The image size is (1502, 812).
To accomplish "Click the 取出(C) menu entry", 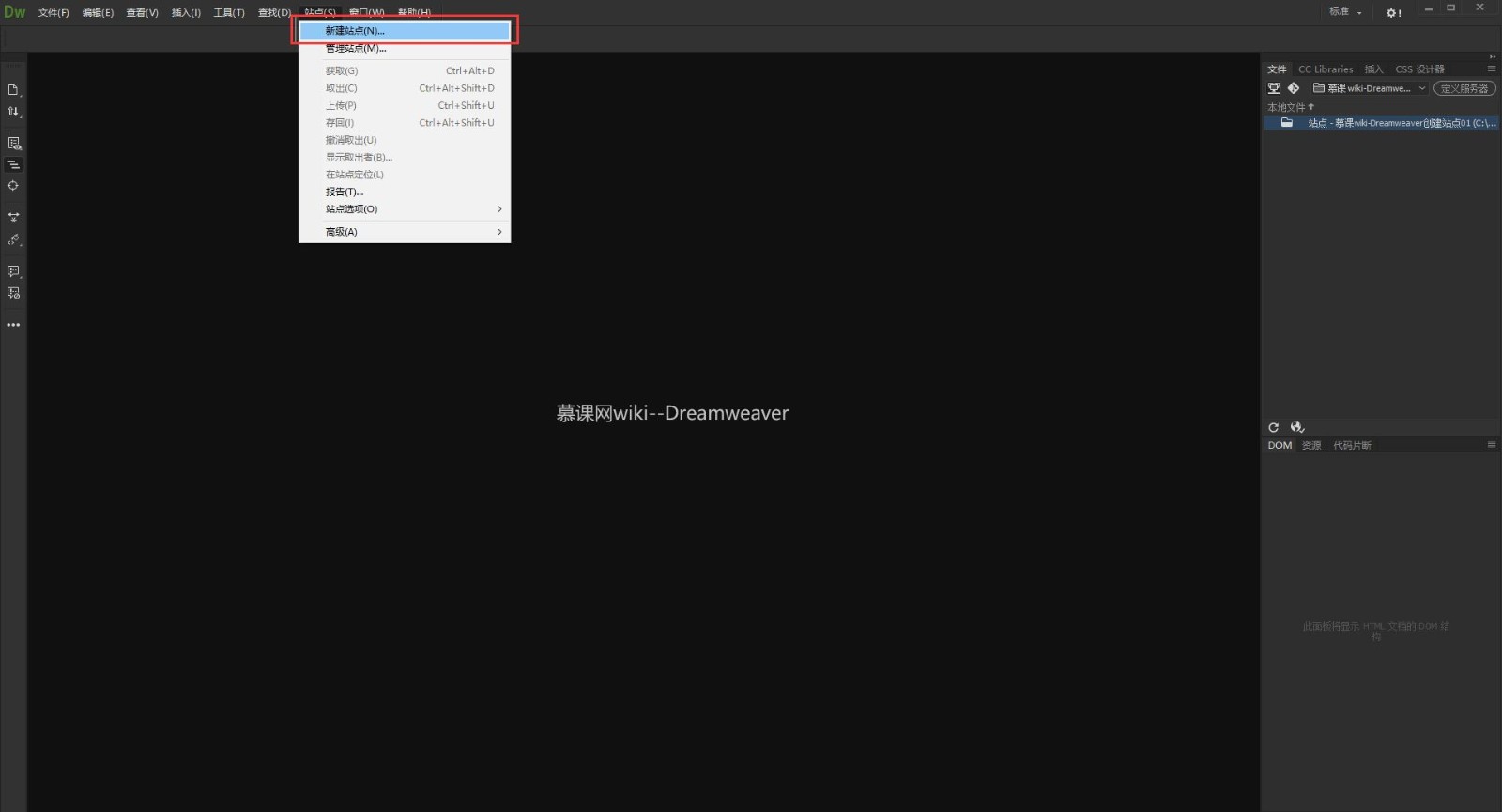I will (x=405, y=88).
